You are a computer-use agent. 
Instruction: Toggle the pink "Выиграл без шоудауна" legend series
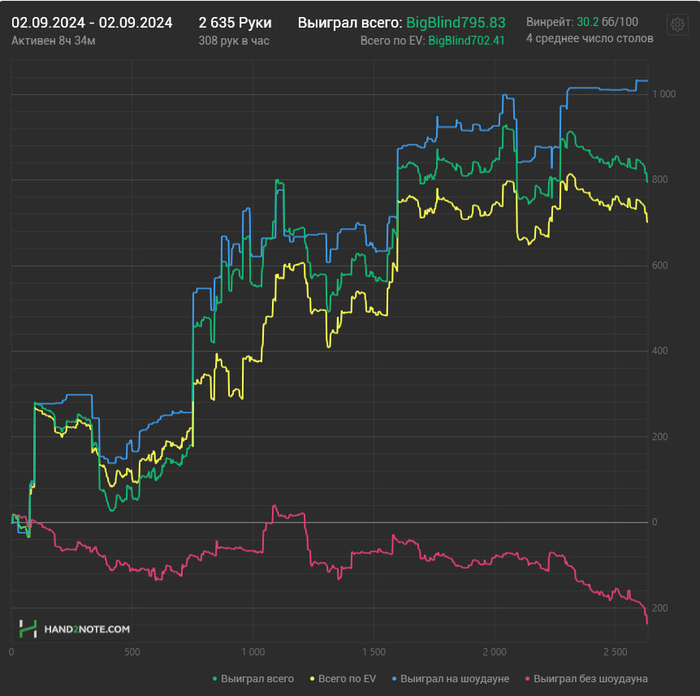(587, 679)
